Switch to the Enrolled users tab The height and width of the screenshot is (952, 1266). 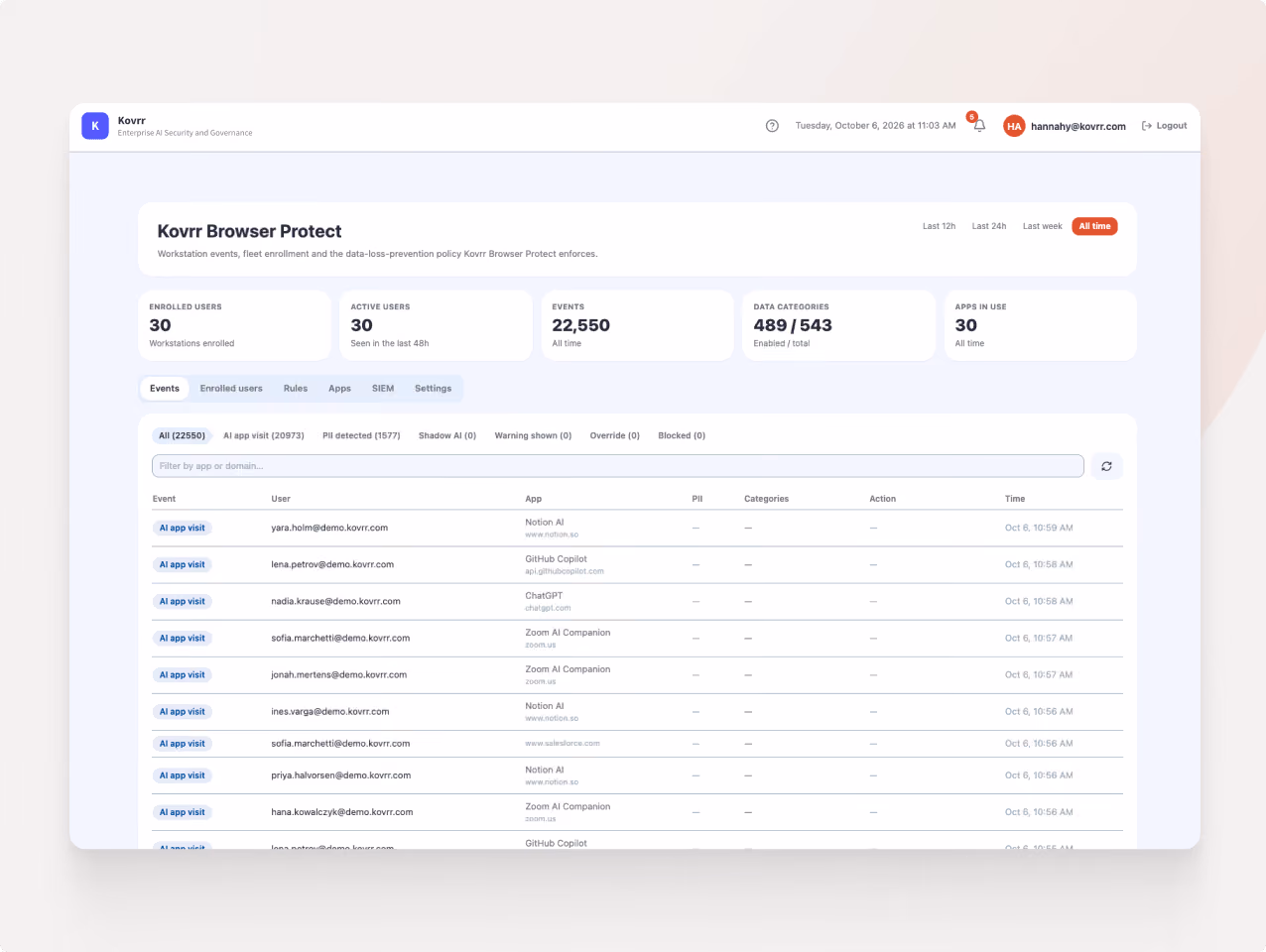point(231,389)
